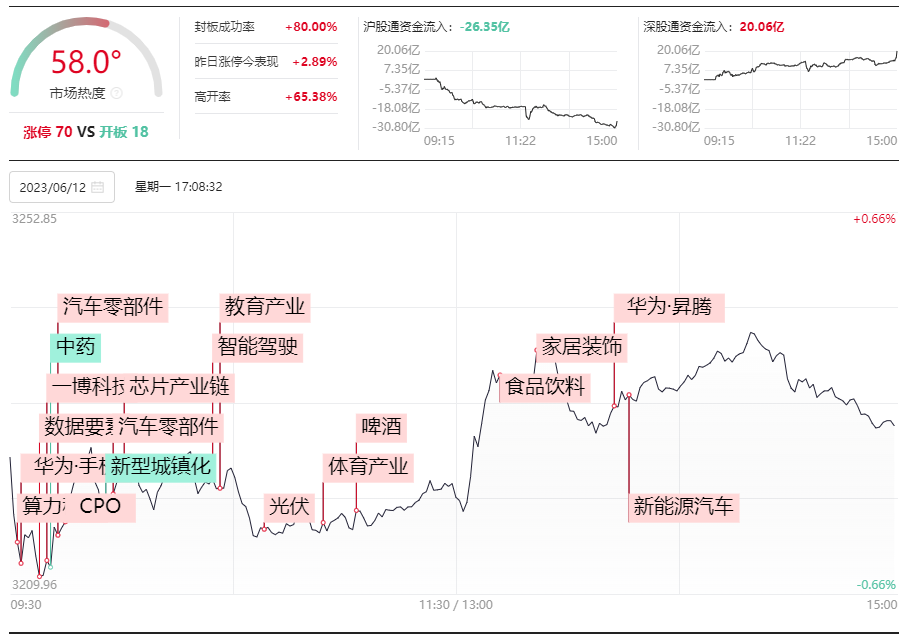Click the market heat help question icon
Screen dimensions: 910x643
[116, 93]
